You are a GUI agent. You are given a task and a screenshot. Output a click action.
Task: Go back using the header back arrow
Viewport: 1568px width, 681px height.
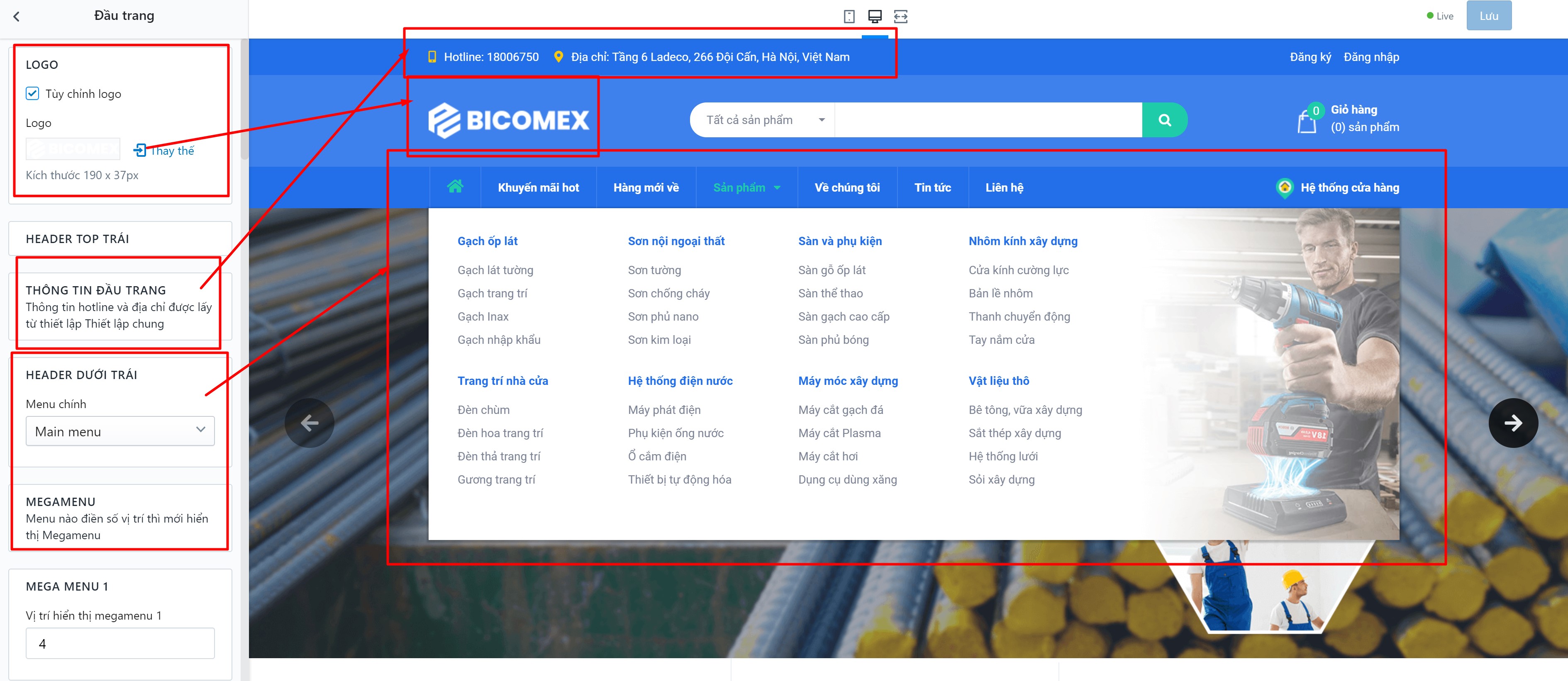(17, 17)
